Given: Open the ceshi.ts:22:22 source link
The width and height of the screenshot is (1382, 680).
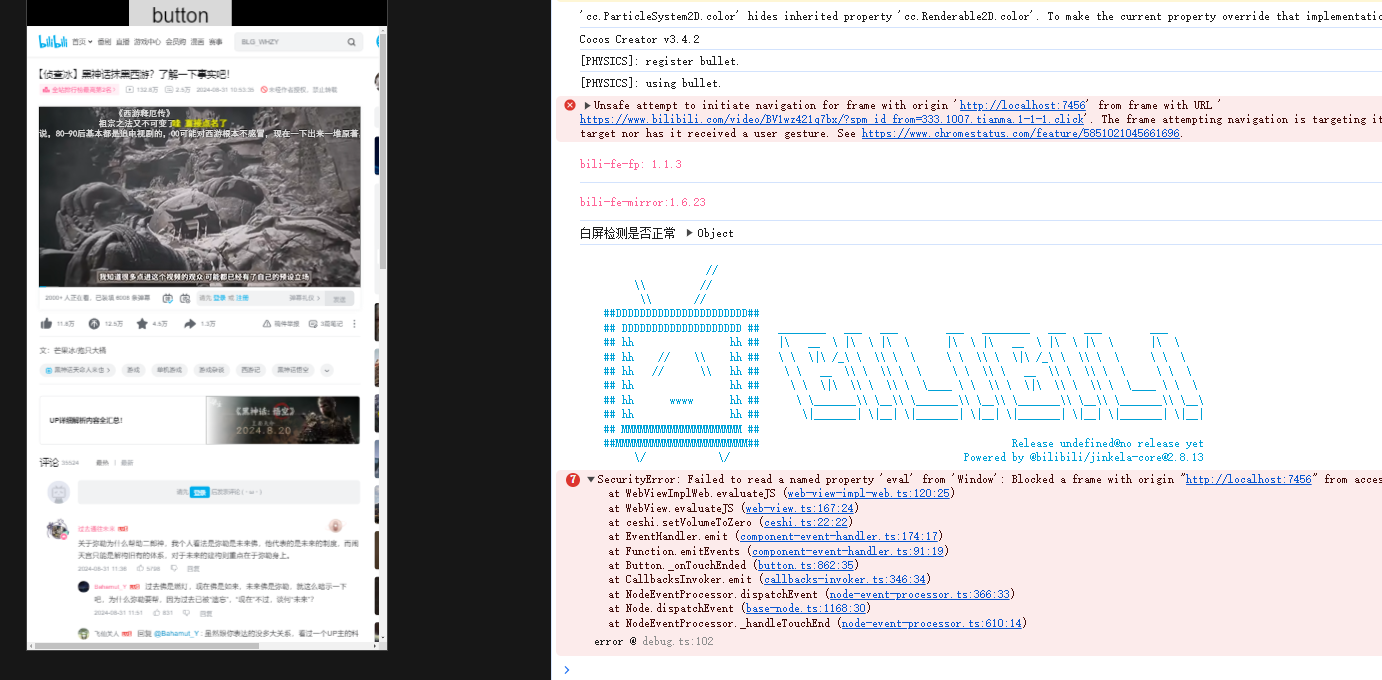Looking at the screenshot, I should pyautogui.click(x=806, y=522).
